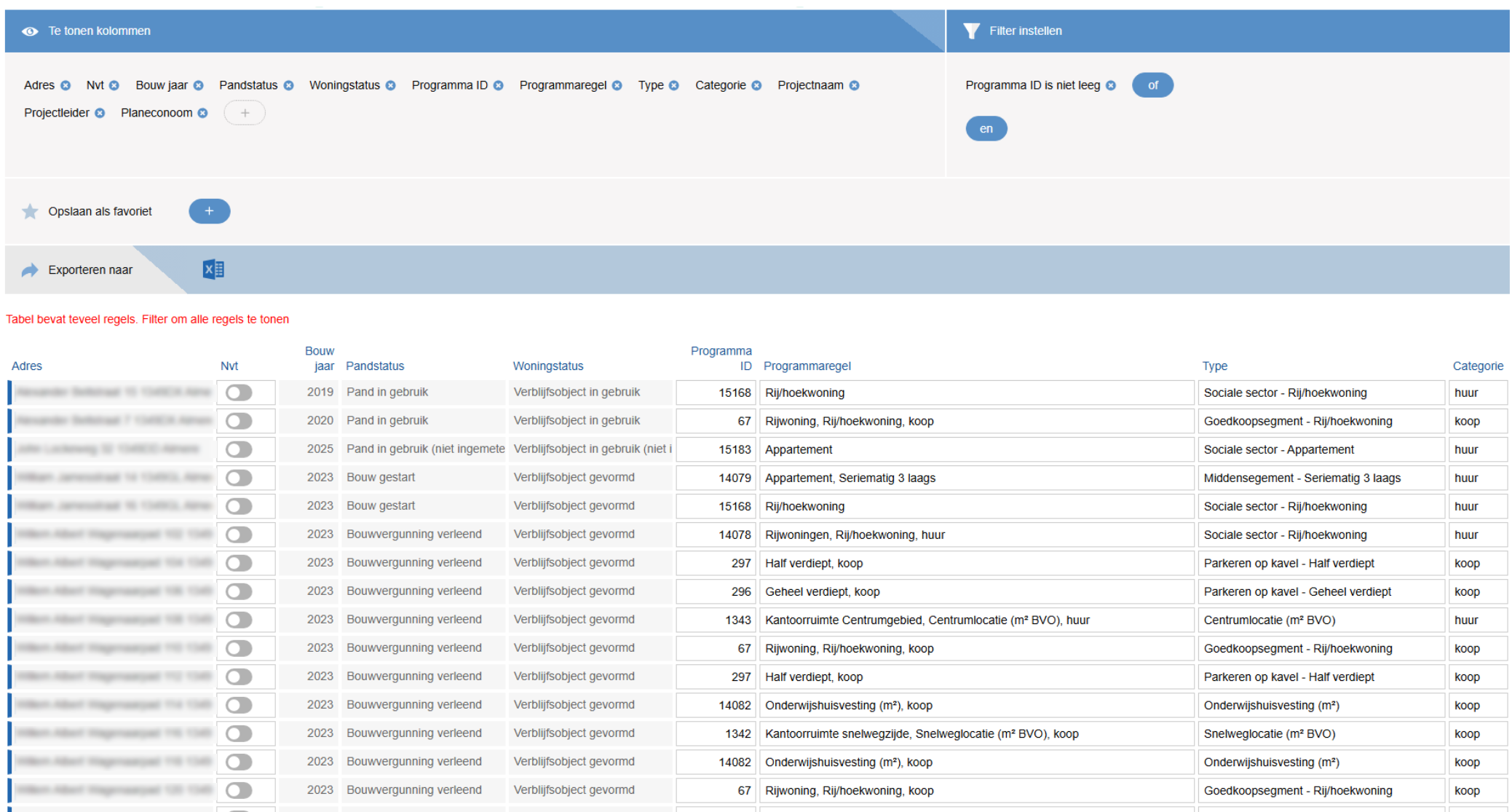Sort table by the Woningstatus column header
This screenshot has height=812, width=1512.
pyautogui.click(x=547, y=366)
